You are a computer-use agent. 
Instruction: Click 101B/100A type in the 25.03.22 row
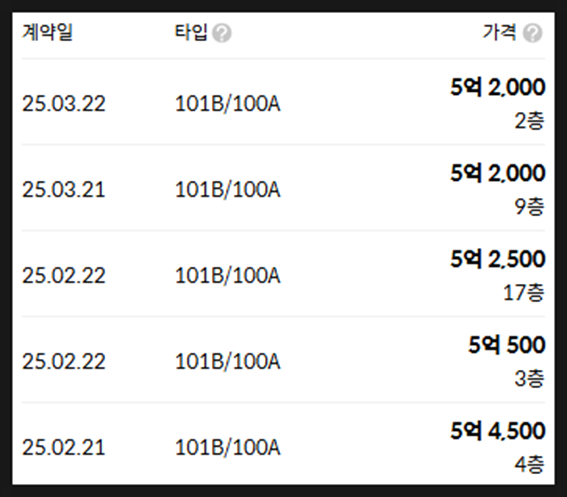pyautogui.click(x=227, y=104)
